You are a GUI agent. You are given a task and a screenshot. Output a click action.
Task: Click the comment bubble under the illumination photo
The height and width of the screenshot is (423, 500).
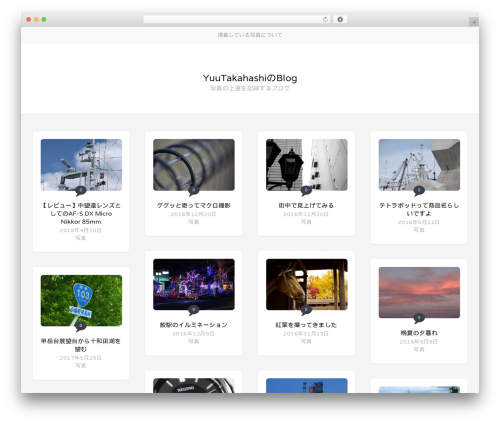[x=193, y=310]
